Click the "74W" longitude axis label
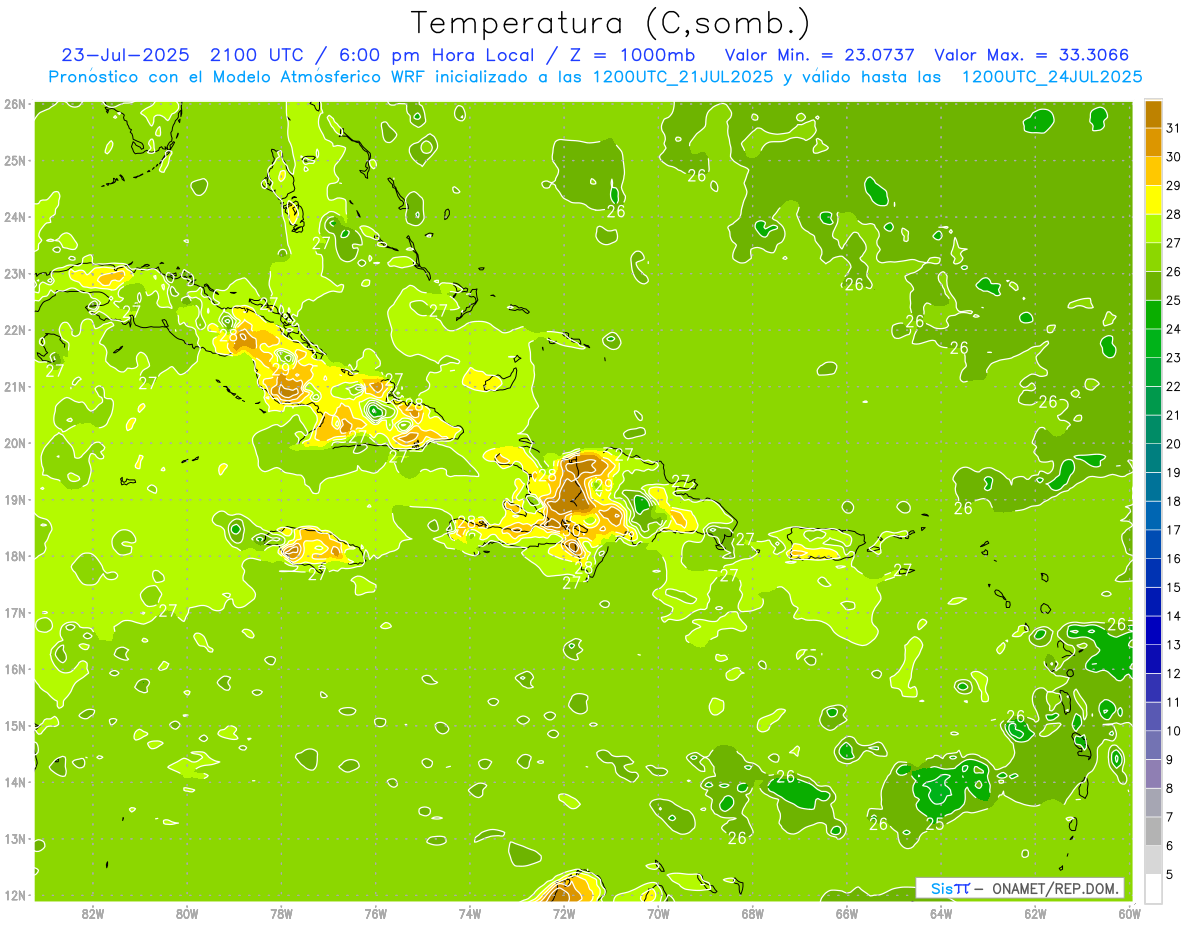The width and height of the screenshot is (1200, 927). click(470, 913)
